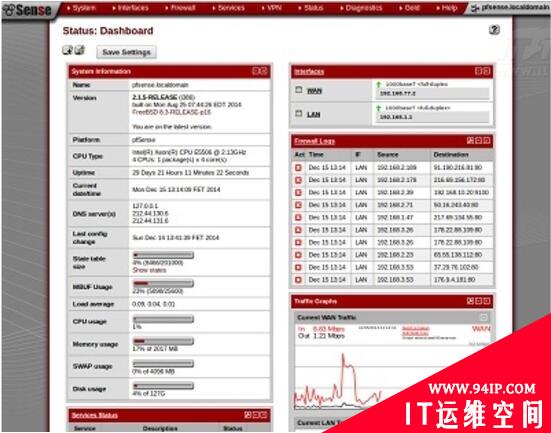Image resolution: width=551 pixels, height=433 pixels.
Task: Click the FreeBSD 8.3-RELEASE link
Action: coord(171,112)
